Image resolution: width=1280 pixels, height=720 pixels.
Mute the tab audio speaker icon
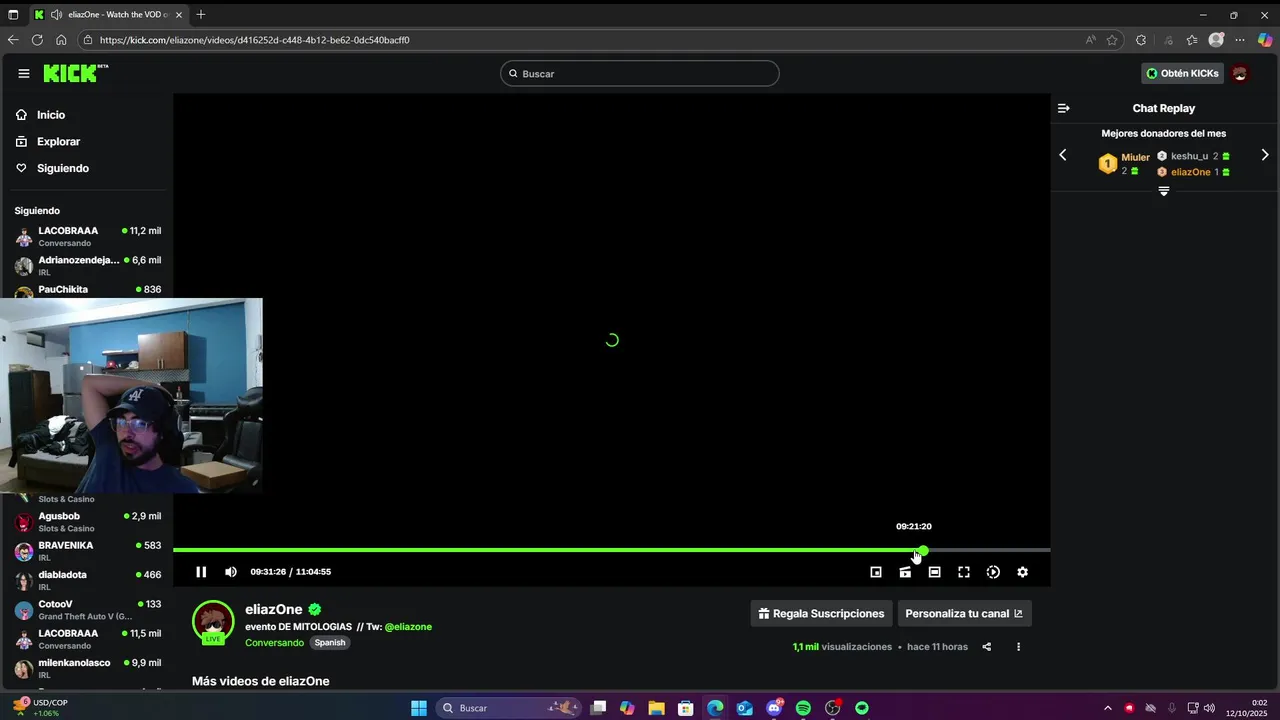56,15
